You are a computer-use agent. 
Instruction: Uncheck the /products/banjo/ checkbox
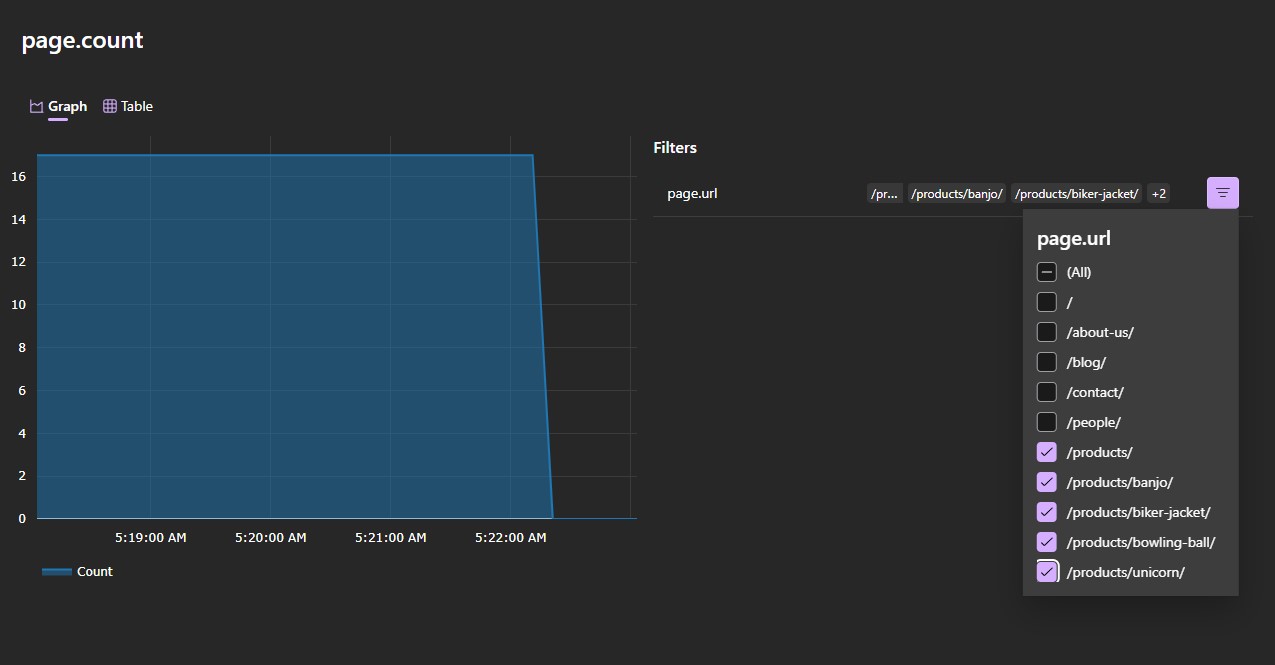(x=1046, y=482)
